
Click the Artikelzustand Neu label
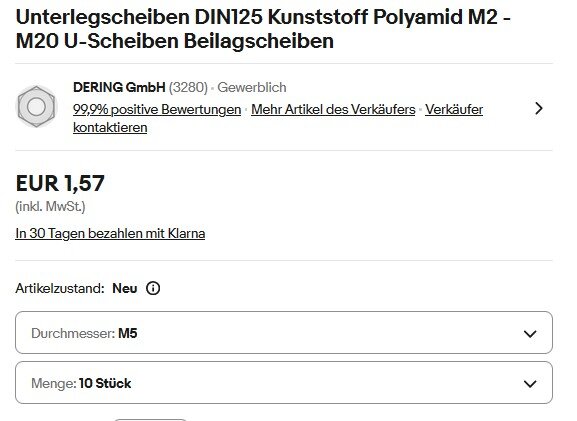coord(76,288)
